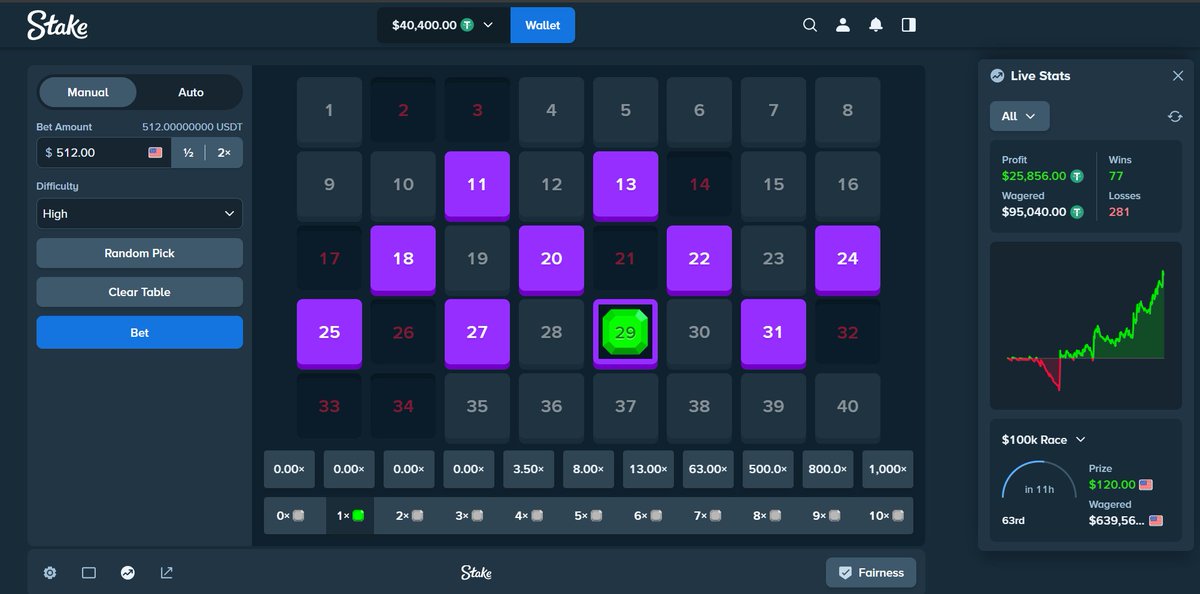Open the Fairness button

coord(870,573)
